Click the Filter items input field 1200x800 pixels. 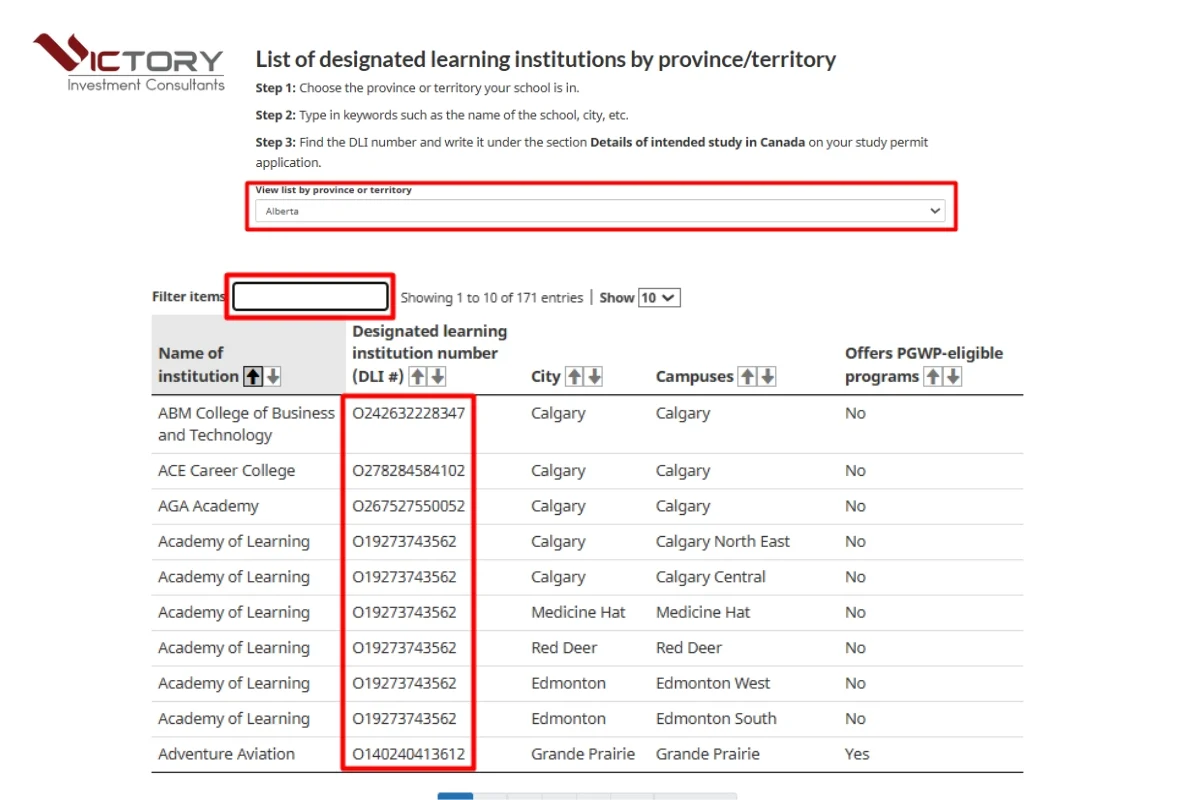coord(310,296)
